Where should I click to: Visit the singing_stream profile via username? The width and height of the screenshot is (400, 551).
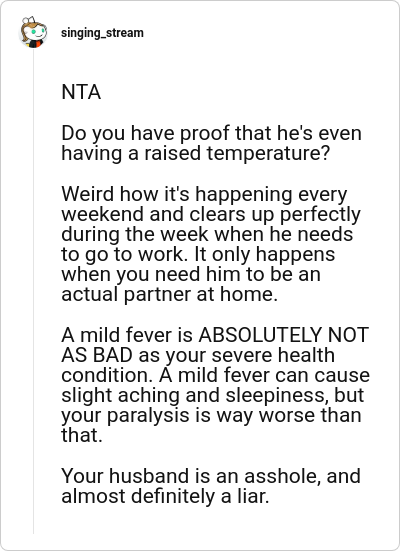pos(102,33)
